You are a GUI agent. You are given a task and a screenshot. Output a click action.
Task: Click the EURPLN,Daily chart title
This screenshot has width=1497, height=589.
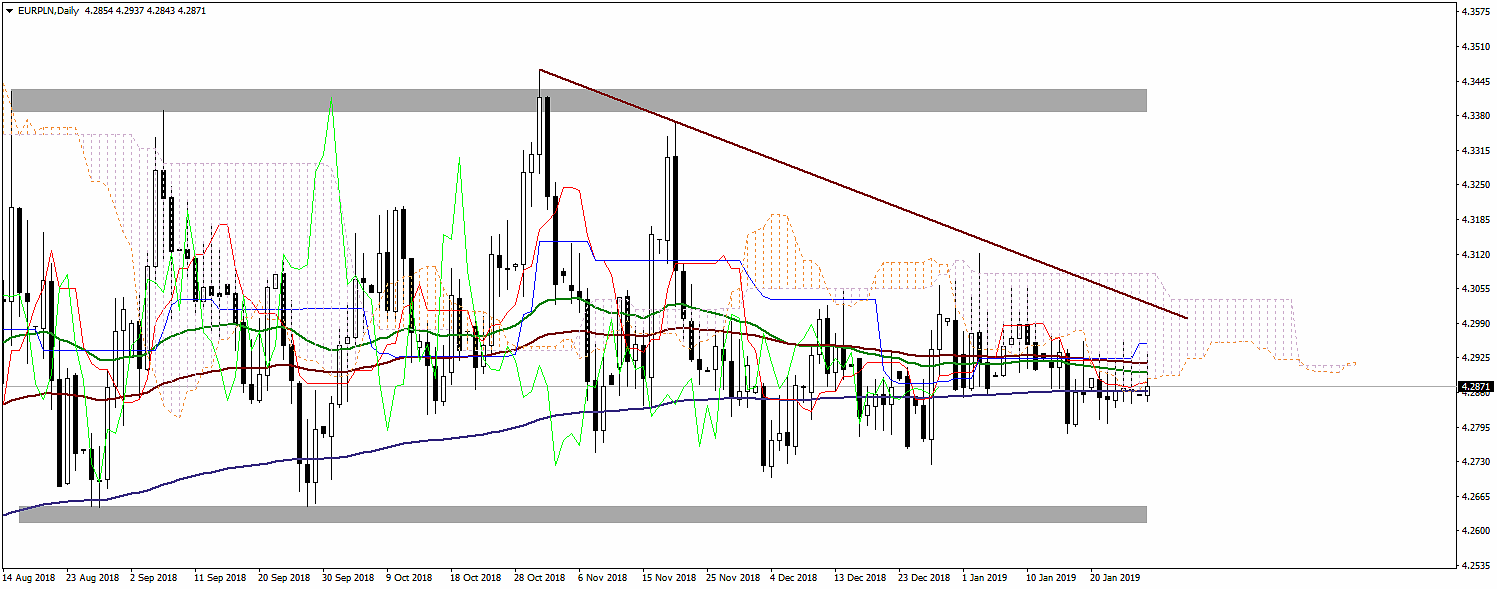pos(49,9)
